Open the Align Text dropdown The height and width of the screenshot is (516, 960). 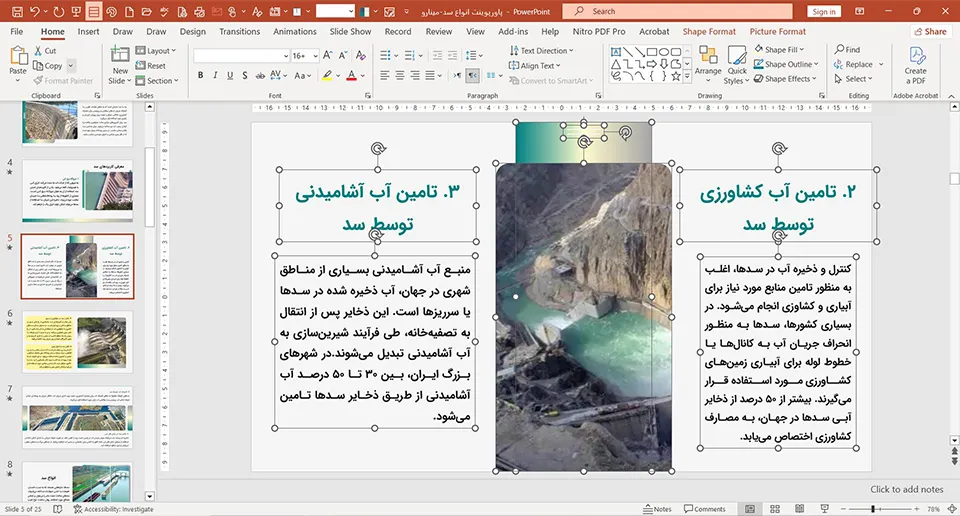pyautogui.click(x=534, y=65)
